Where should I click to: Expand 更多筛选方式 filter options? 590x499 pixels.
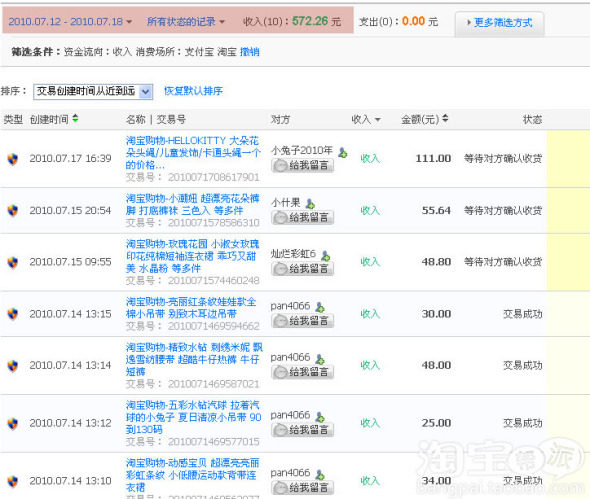click(x=499, y=23)
